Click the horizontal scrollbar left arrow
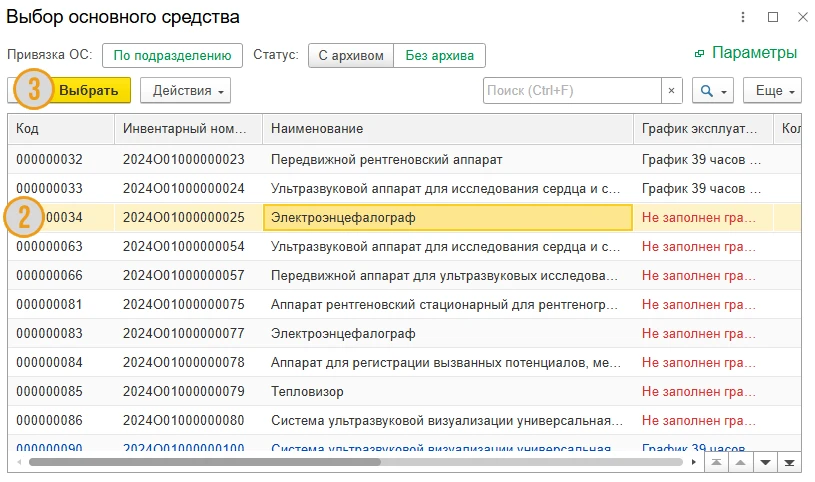This screenshot has height=482, width=815. [x=19, y=462]
